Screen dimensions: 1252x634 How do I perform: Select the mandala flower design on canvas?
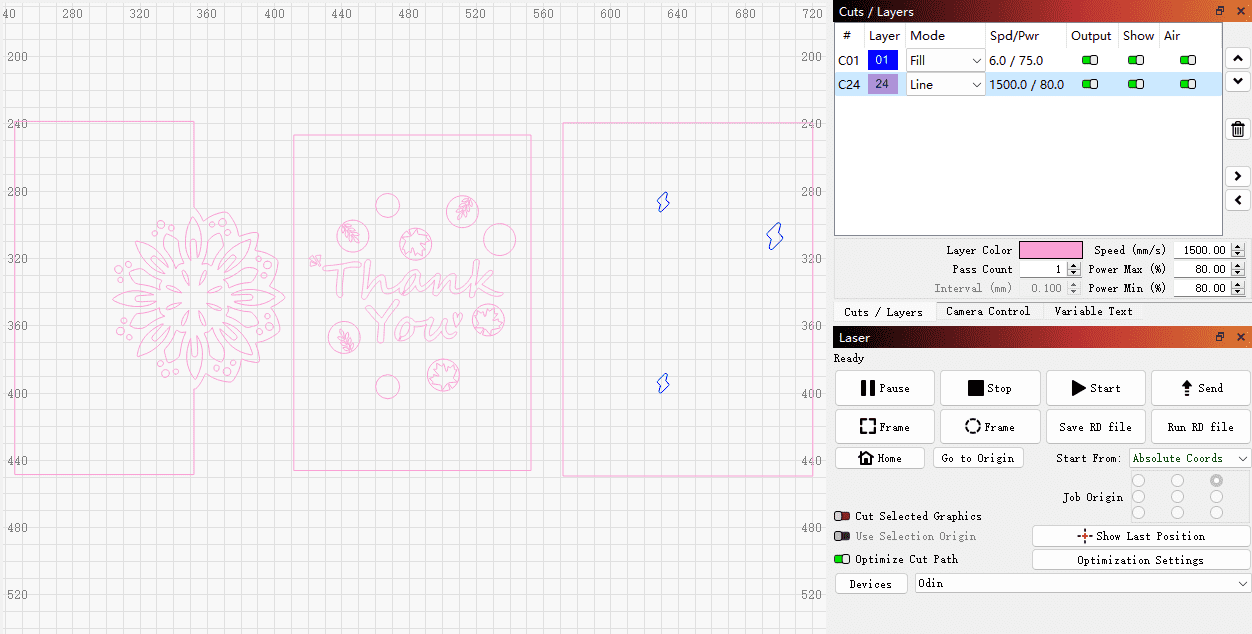click(199, 298)
